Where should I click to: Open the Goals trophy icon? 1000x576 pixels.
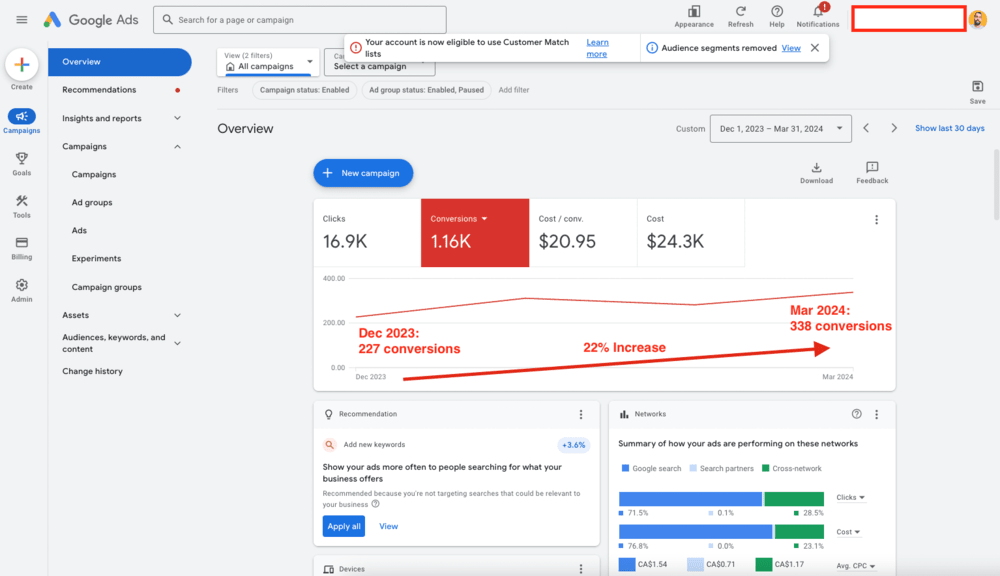click(22, 160)
